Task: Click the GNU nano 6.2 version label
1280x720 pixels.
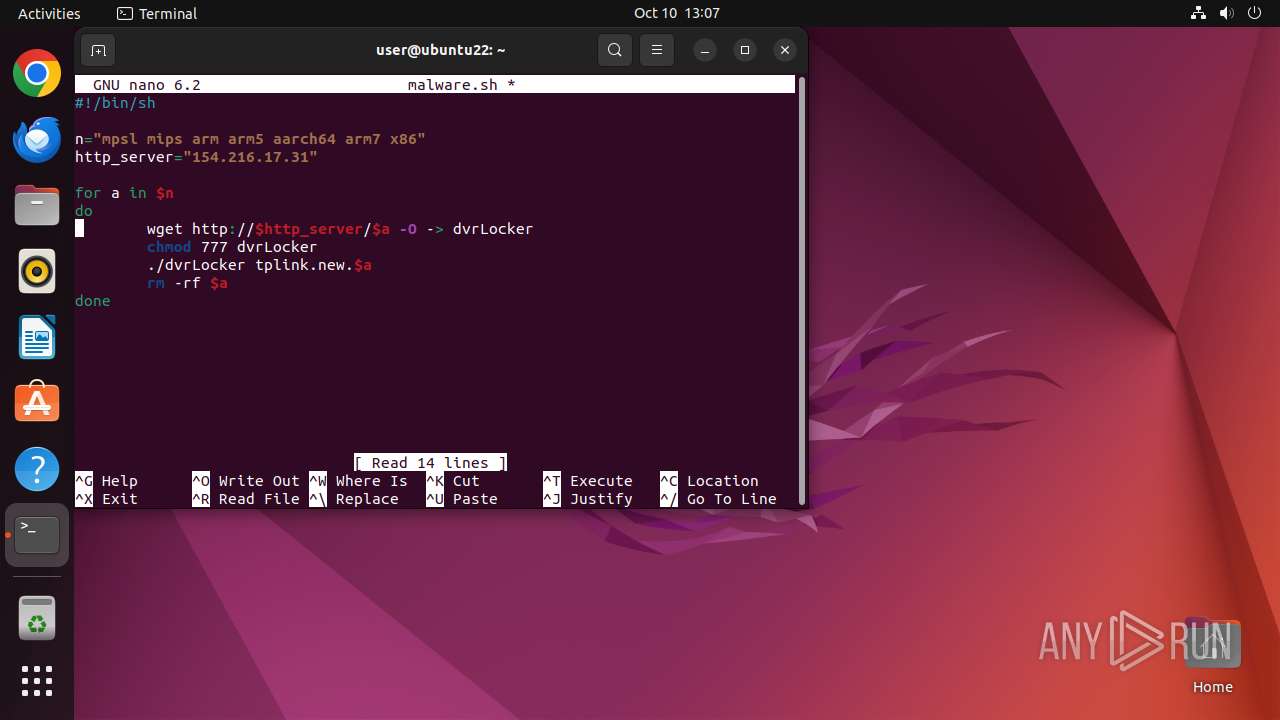Action: point(147,85)
